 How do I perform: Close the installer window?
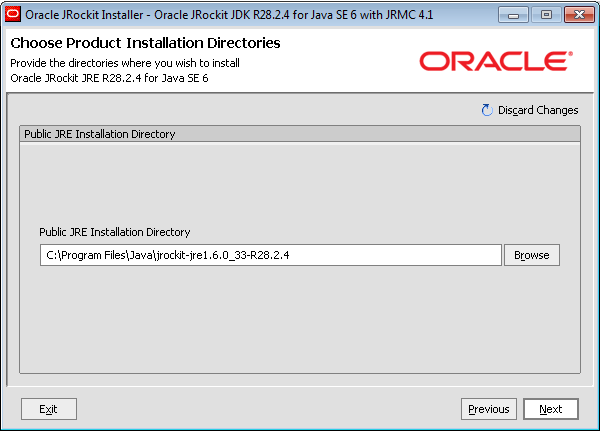point(579,15)
